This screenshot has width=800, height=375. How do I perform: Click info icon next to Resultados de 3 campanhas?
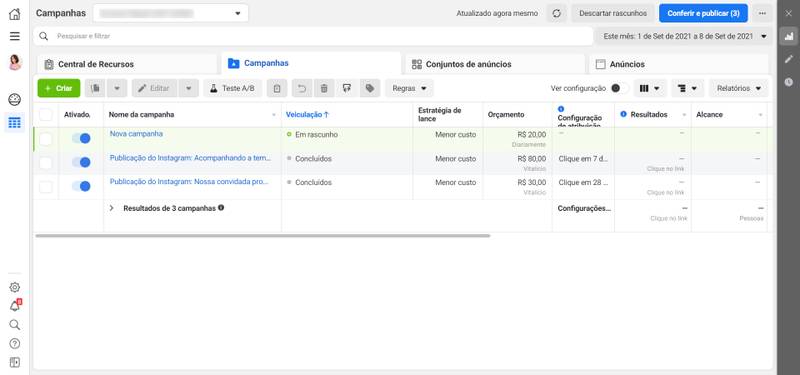[221, 208]
